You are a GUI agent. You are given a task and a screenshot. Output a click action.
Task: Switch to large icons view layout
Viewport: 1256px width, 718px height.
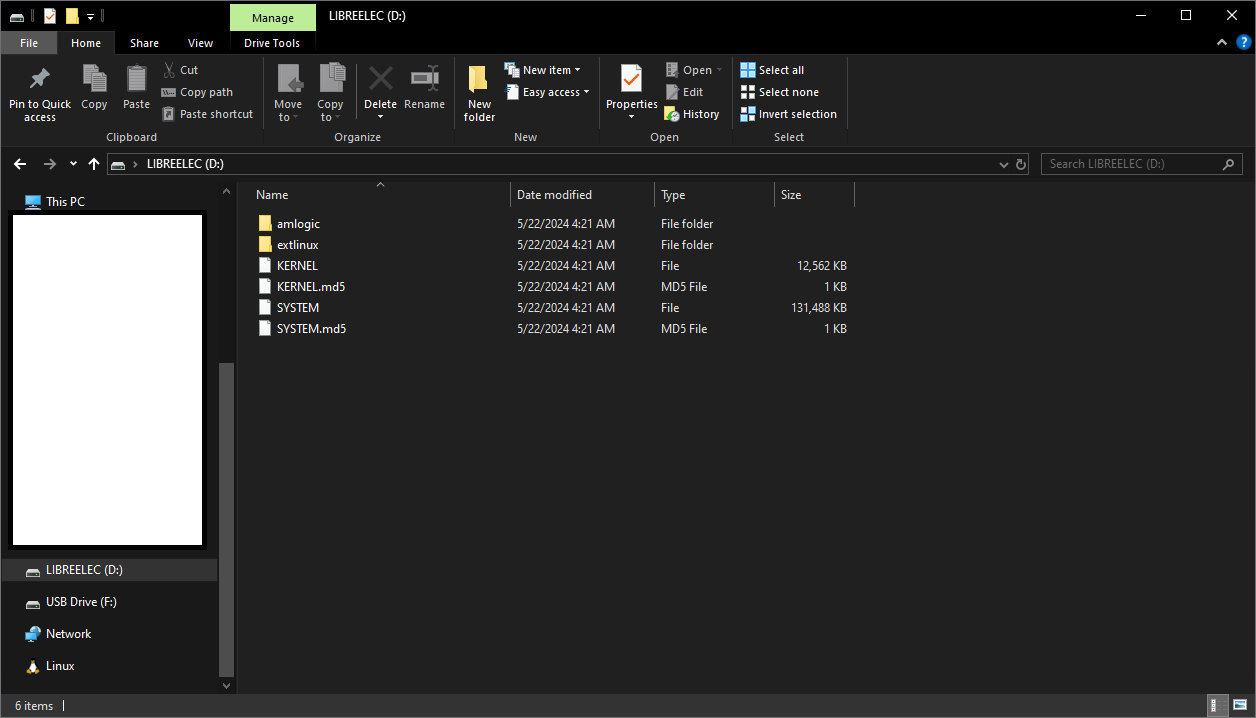1240,705
